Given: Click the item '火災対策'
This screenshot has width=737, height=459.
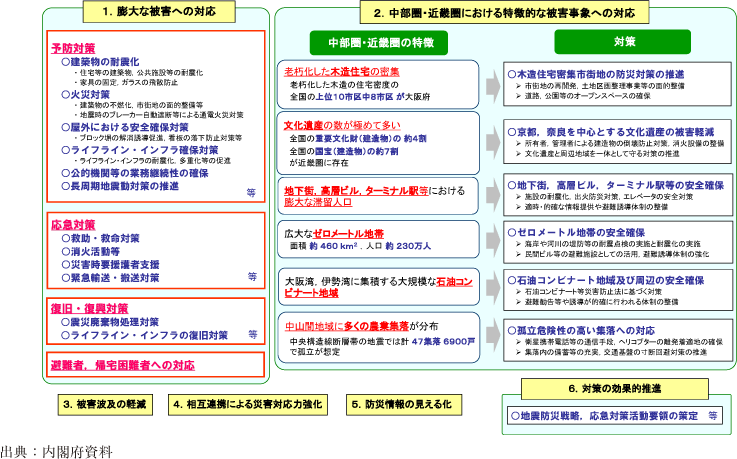Looking at the screenshot, I should click(x=86, y=94).
